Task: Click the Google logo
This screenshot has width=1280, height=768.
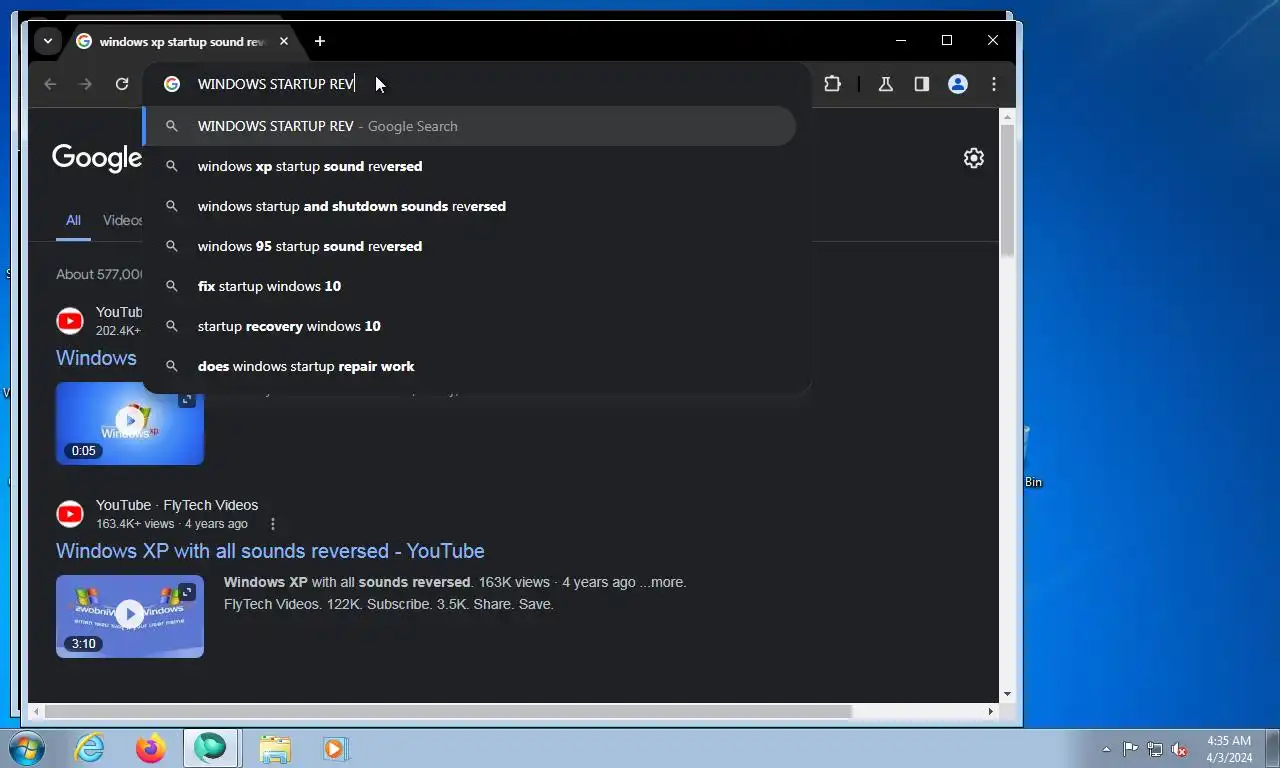Action: click(97, 158)
